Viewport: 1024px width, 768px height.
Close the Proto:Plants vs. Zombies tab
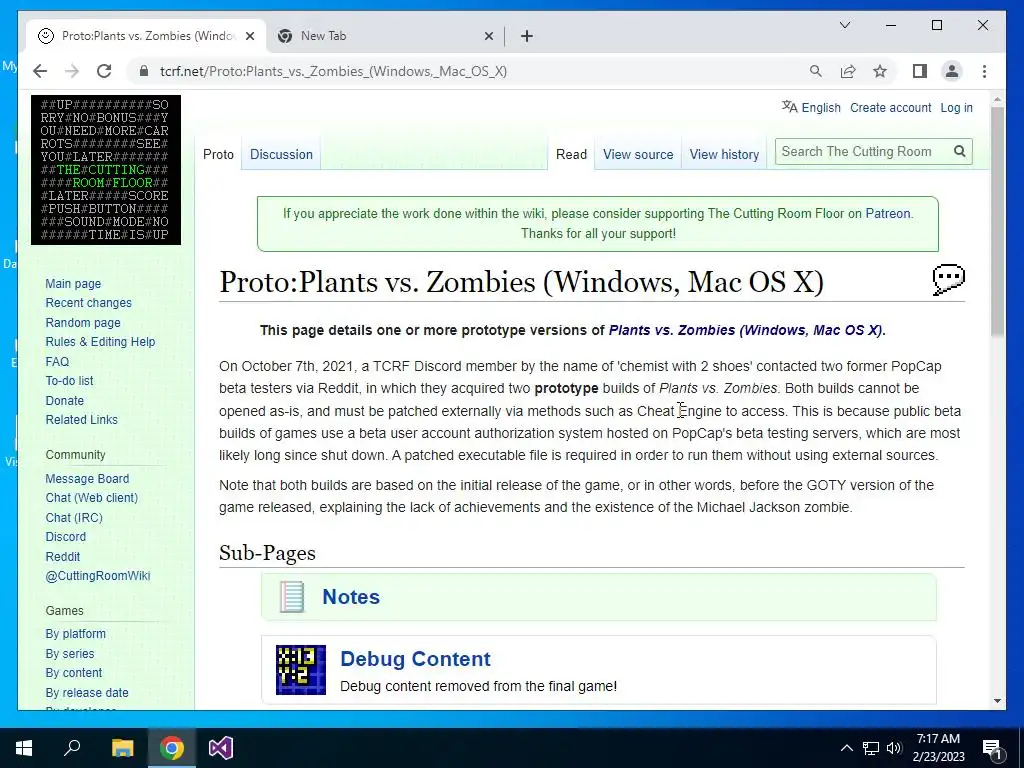[x=249, y=36]
